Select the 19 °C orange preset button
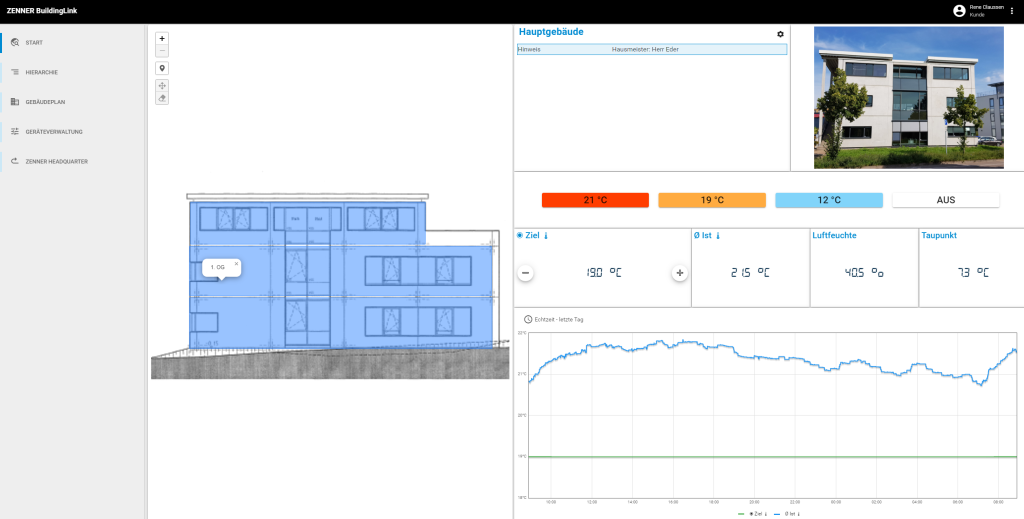This screenshot has height=519, width=1024. [712, 200]
